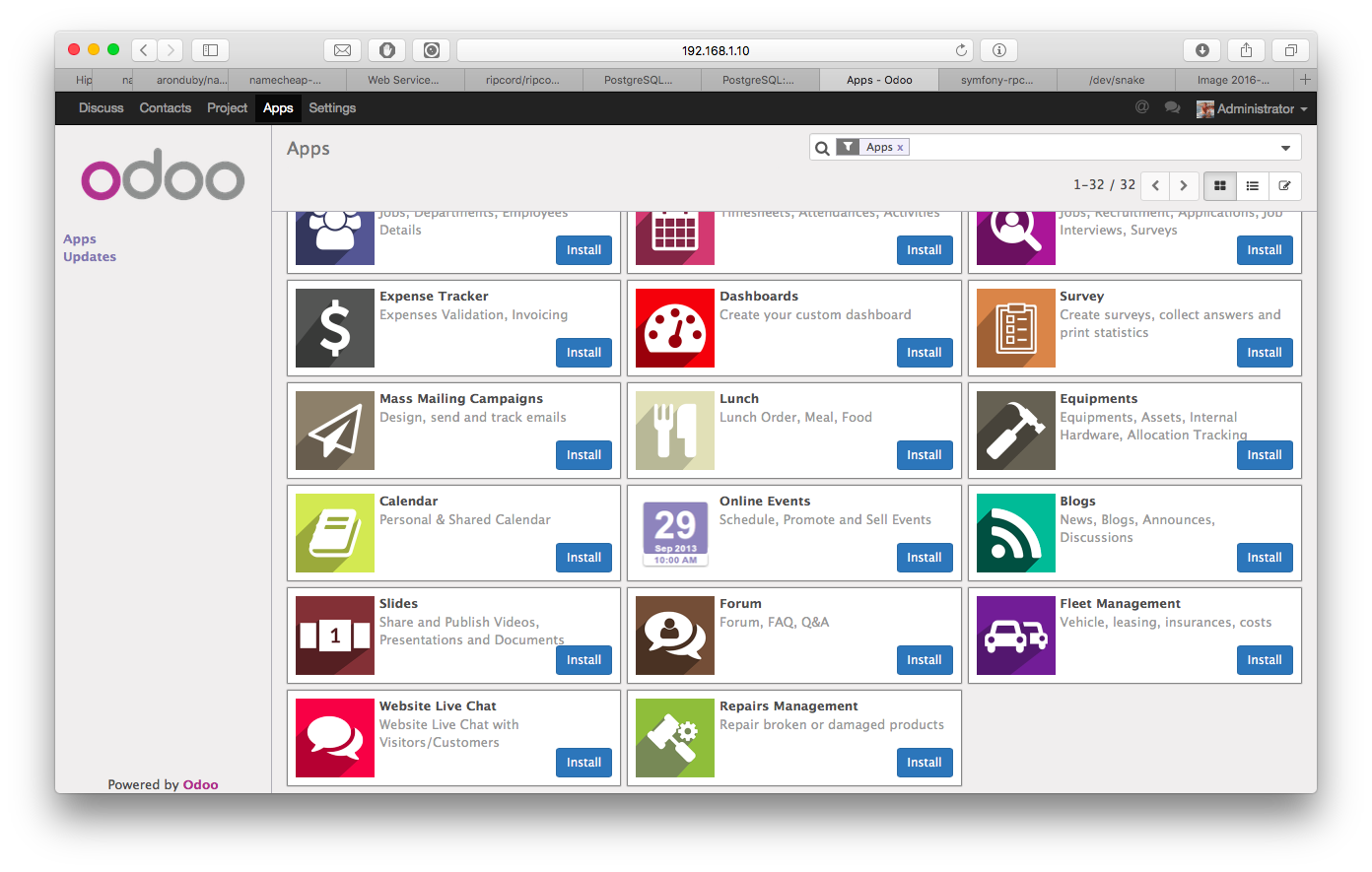
Task: Click the Fleet Management cars icon
Action: (x=1015, y=636)
